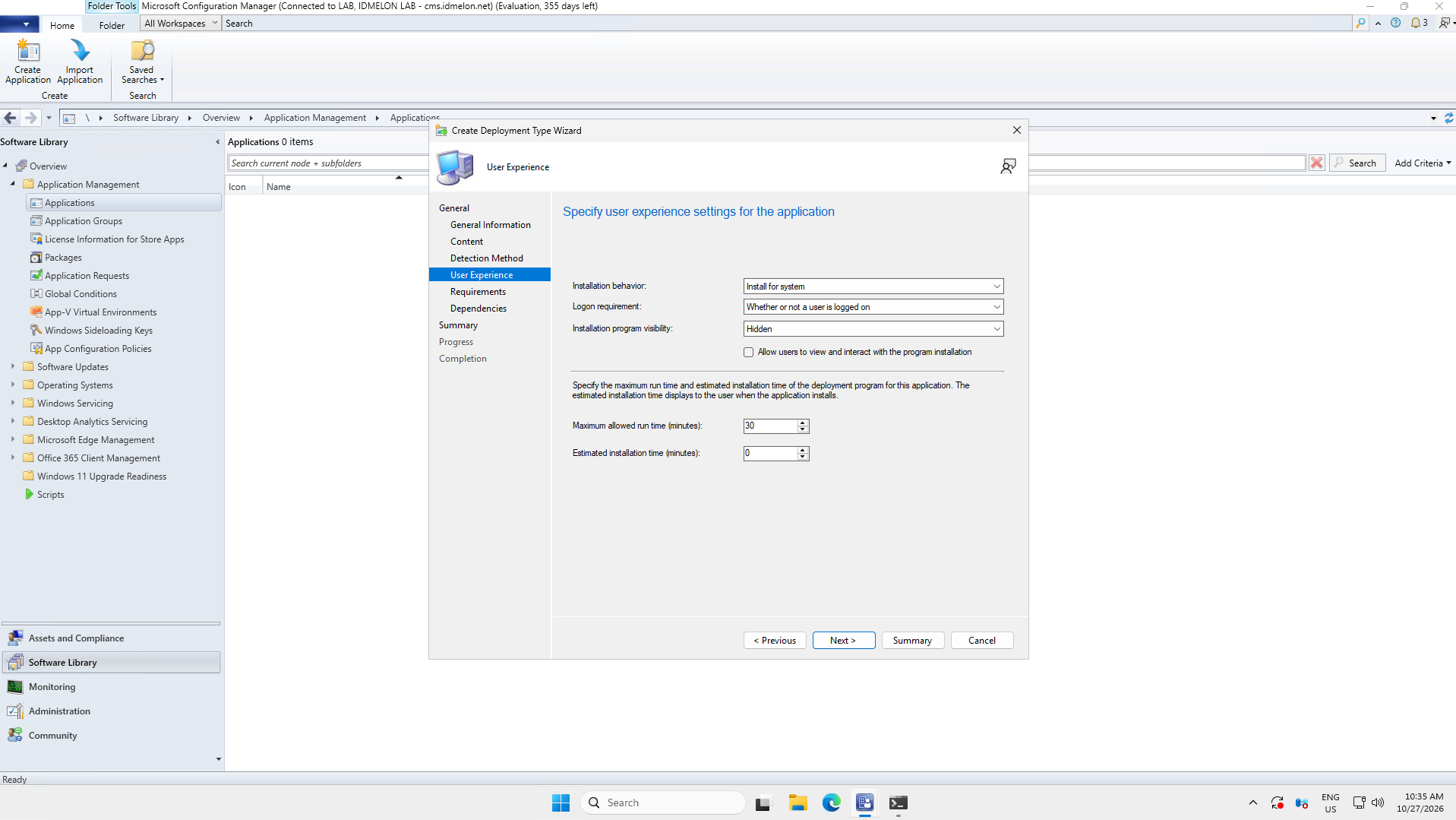Enable Allow users to view and interact checkbox

click(749, 353)
